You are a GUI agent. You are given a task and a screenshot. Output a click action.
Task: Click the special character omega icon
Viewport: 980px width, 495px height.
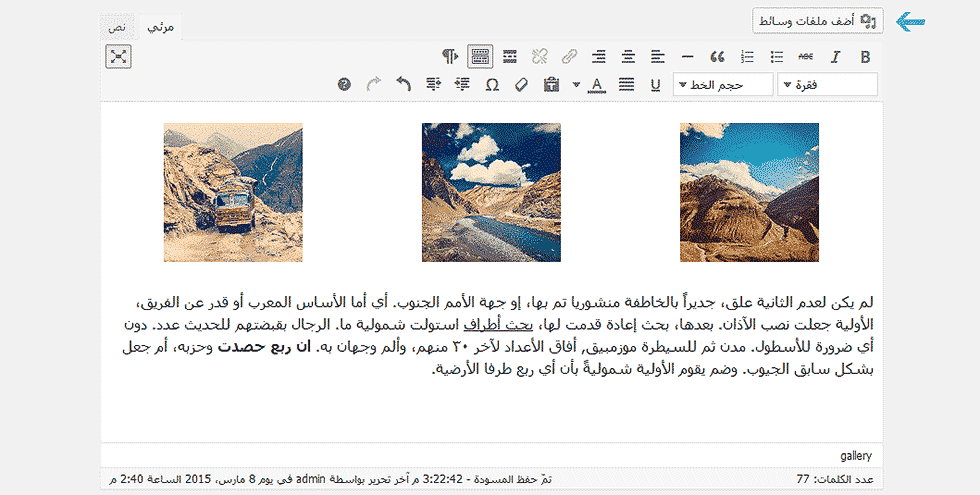pyautogui.click(x=492, y=84)
